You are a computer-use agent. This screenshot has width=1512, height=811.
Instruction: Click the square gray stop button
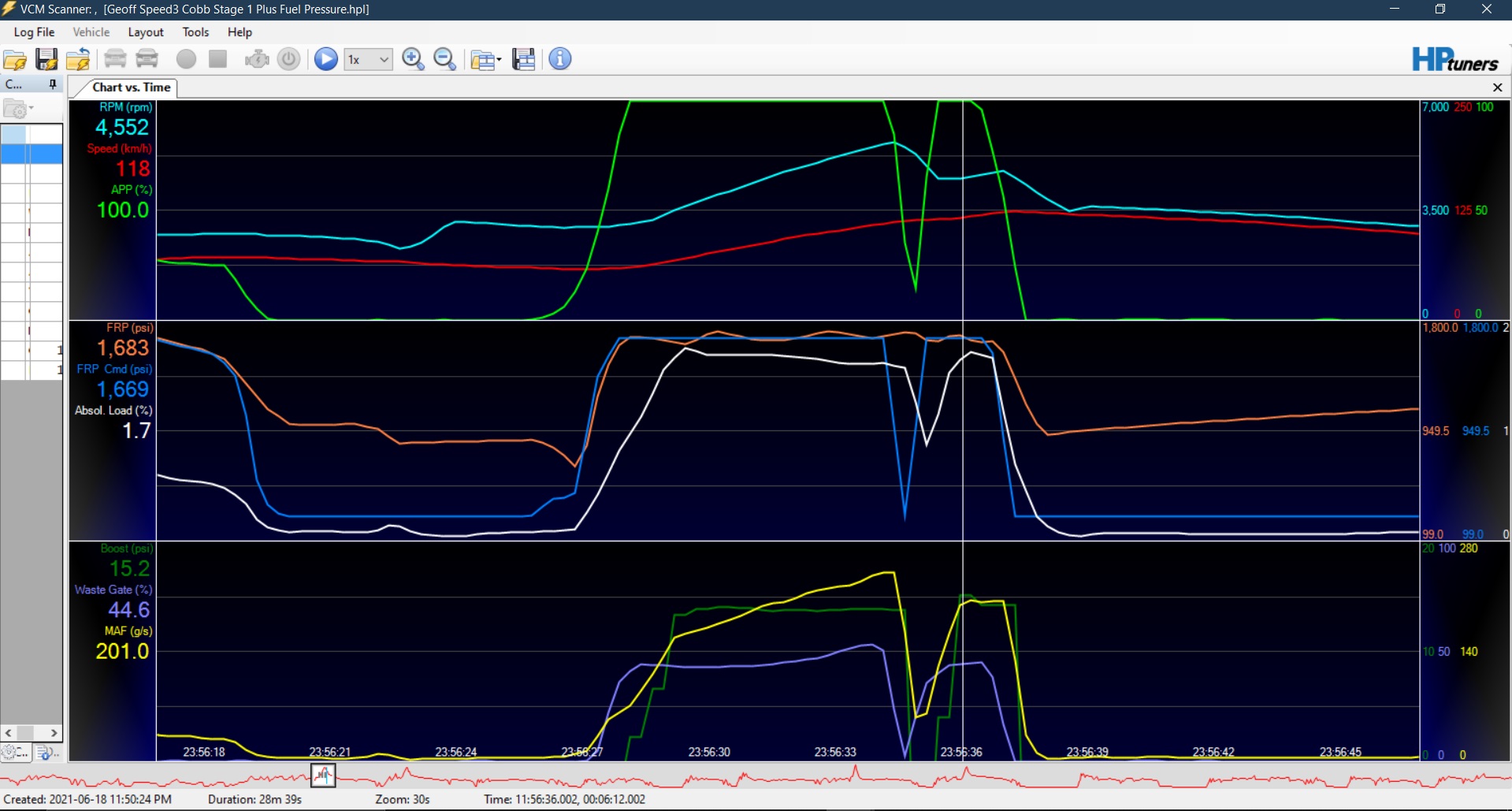click(218, 59)
